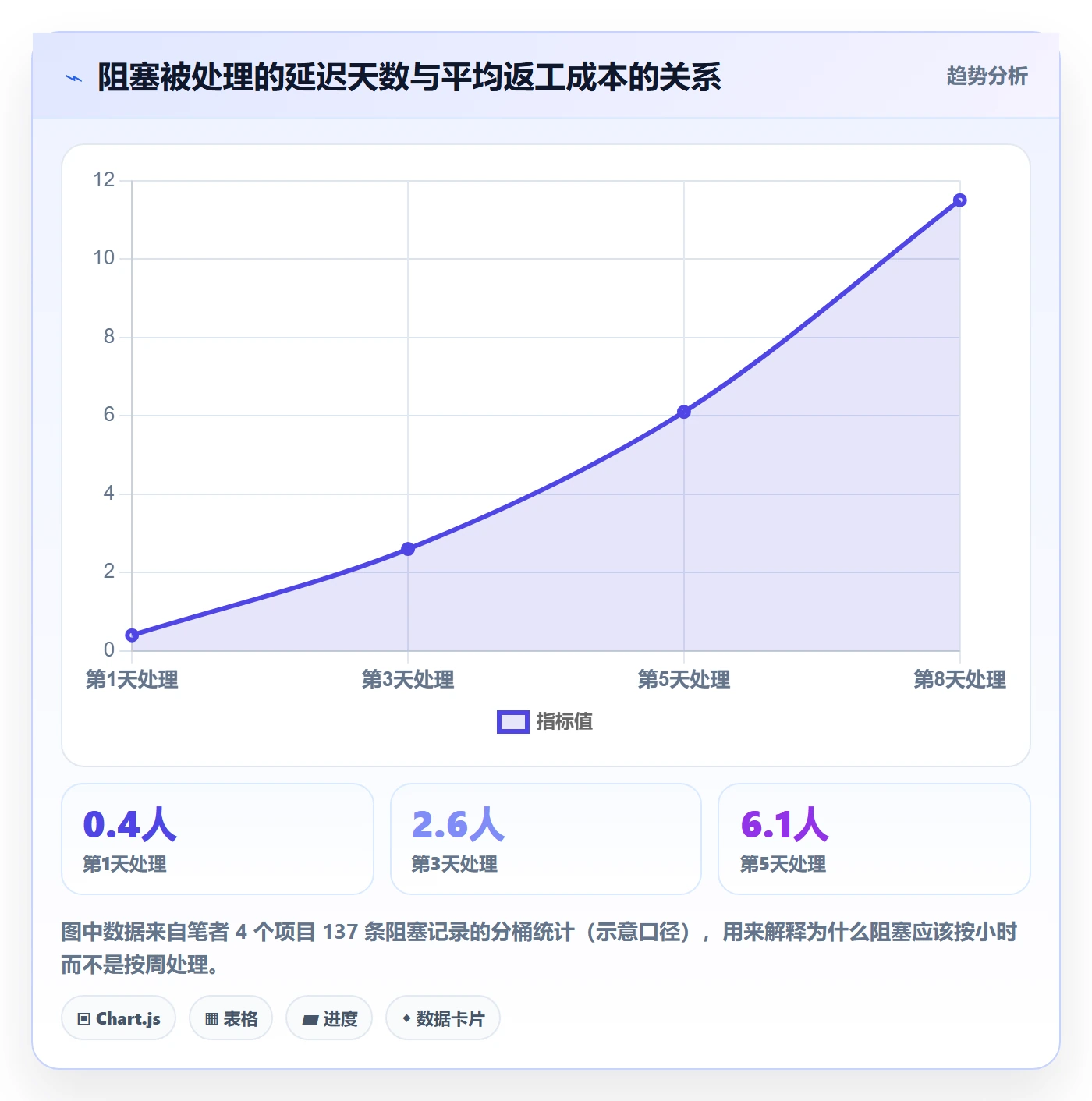Click the diamond icon in 数据卡片 chip
This screenshot has width=1092, height=1101.
click(406, 1018)
